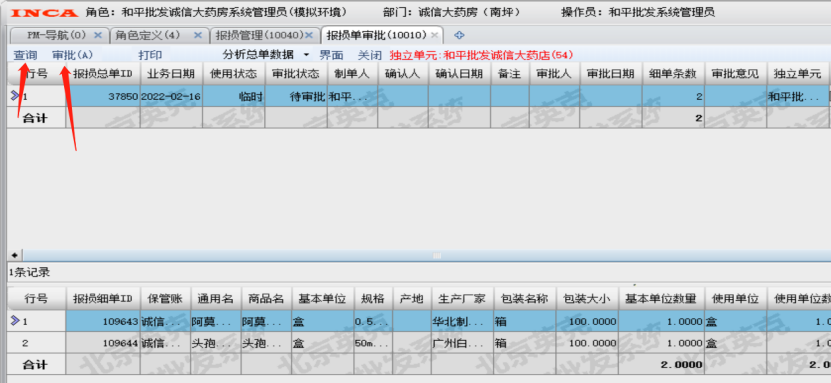Click the 关闭 toolbar item
831x383 pixels.
[369, 55]
